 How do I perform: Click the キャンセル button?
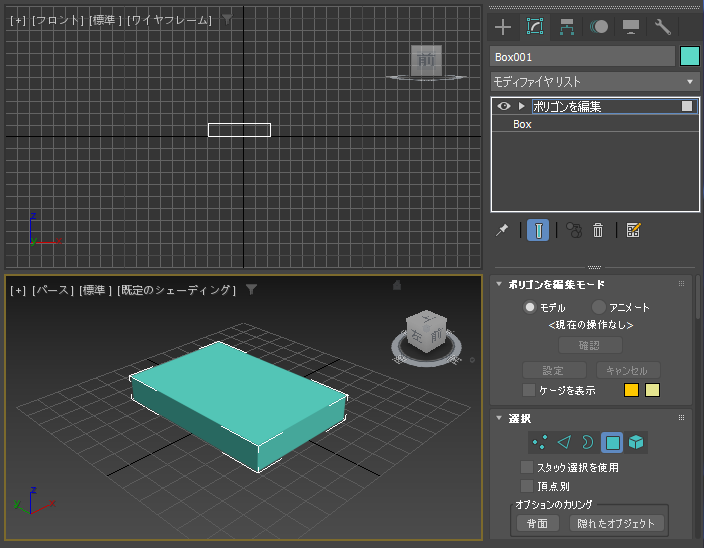point(628,370)
